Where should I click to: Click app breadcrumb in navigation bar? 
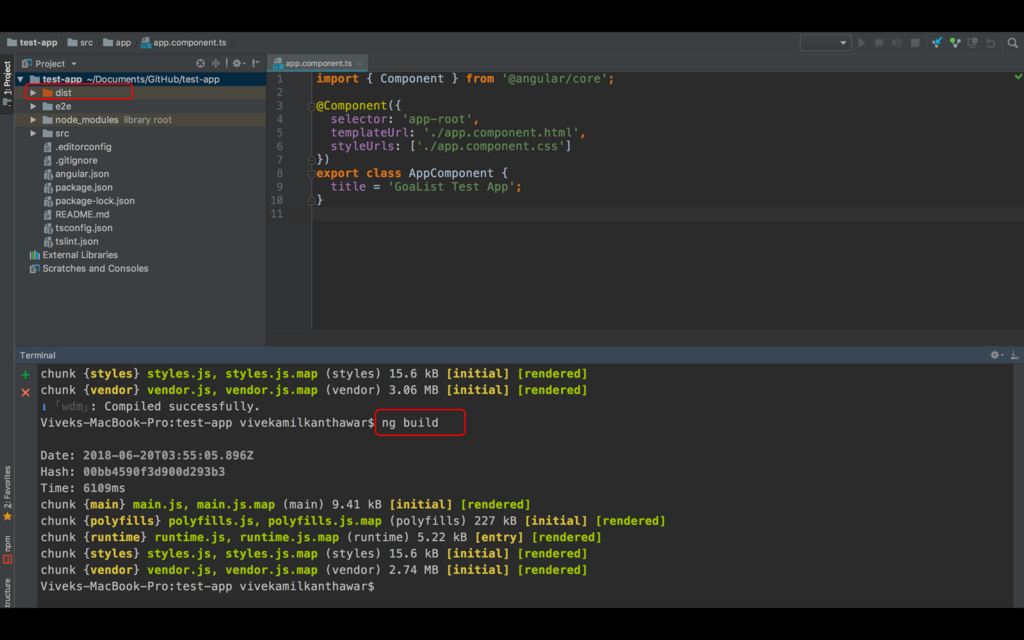tap(117, 42)
